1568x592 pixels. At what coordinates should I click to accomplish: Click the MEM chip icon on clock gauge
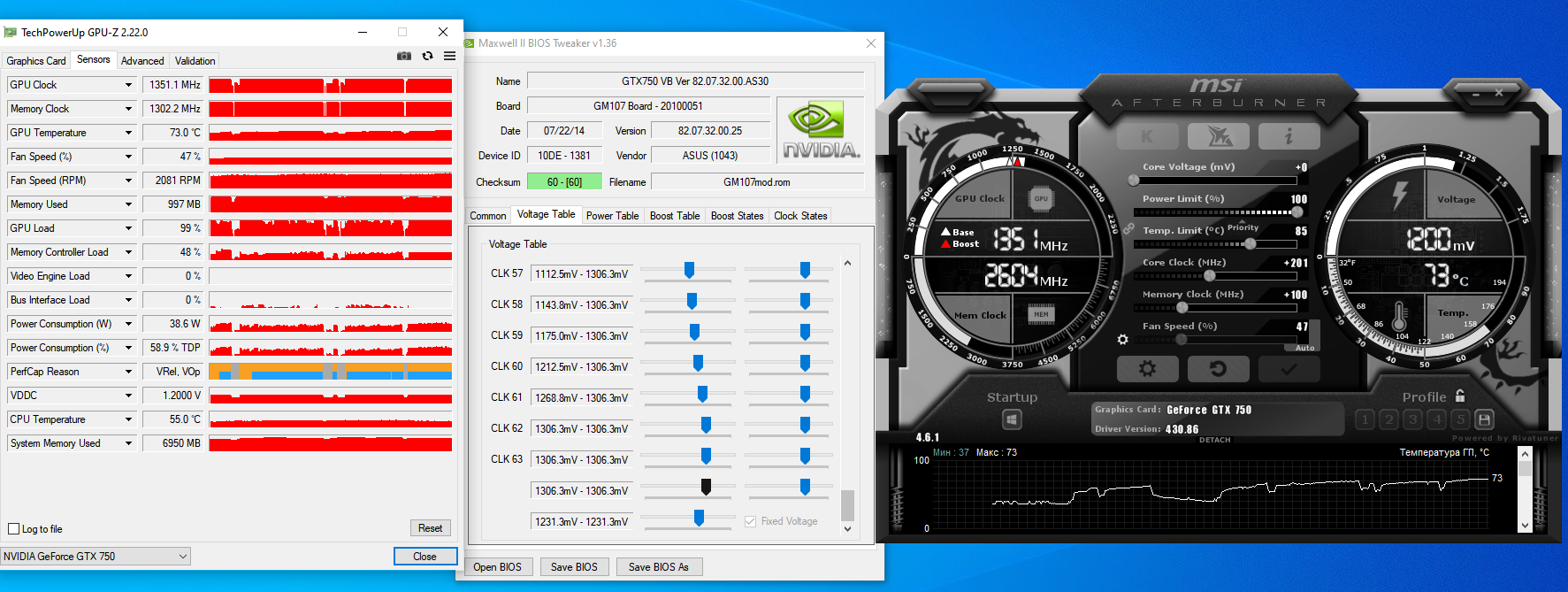pyautogui.click(x=1041, y=314)
